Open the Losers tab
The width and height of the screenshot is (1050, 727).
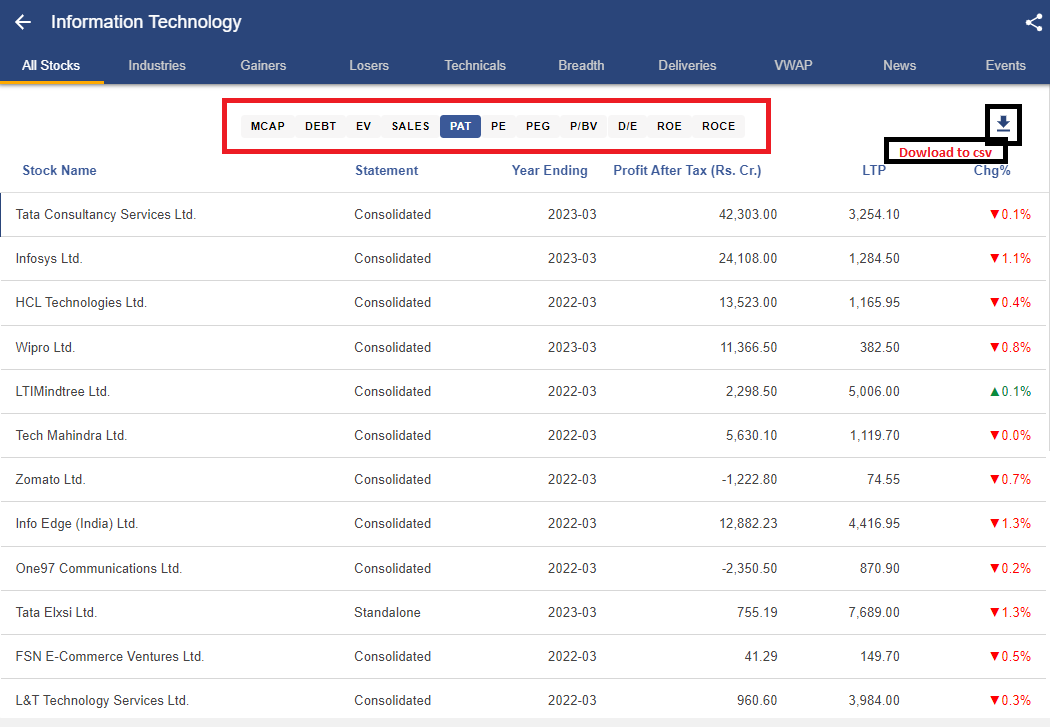click(x=369, y=66)
